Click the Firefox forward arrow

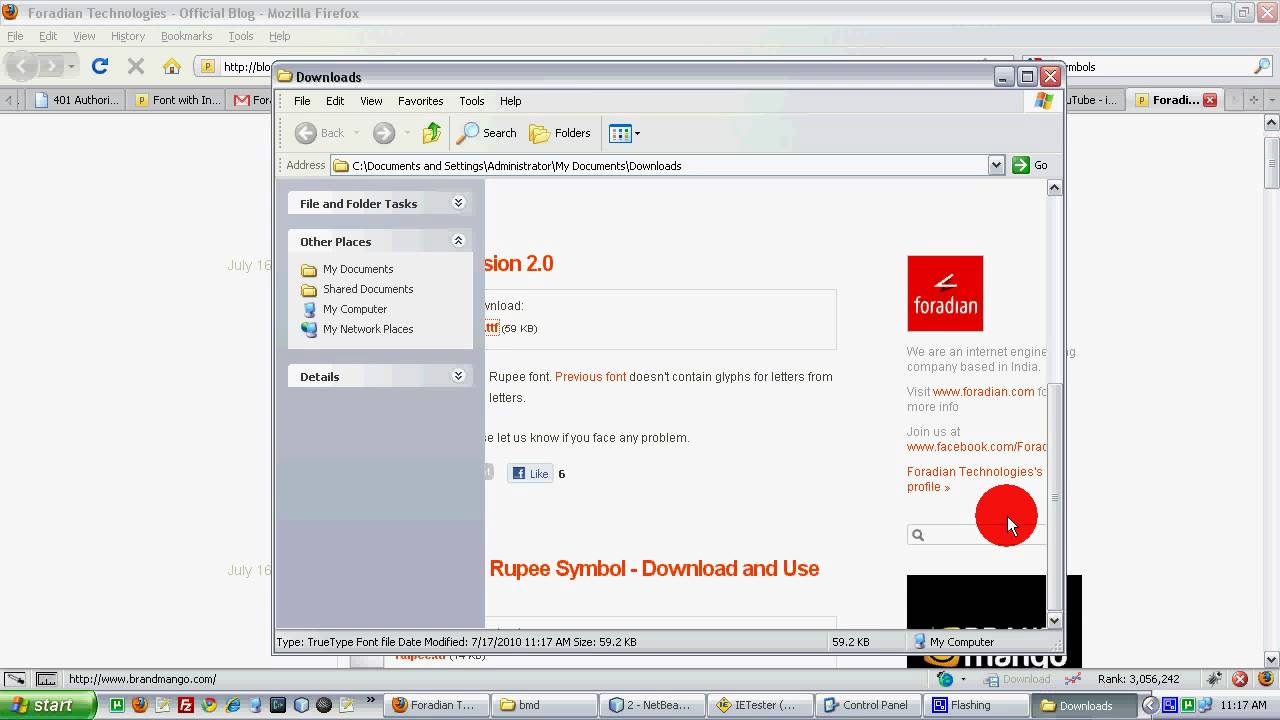[50, 66]
